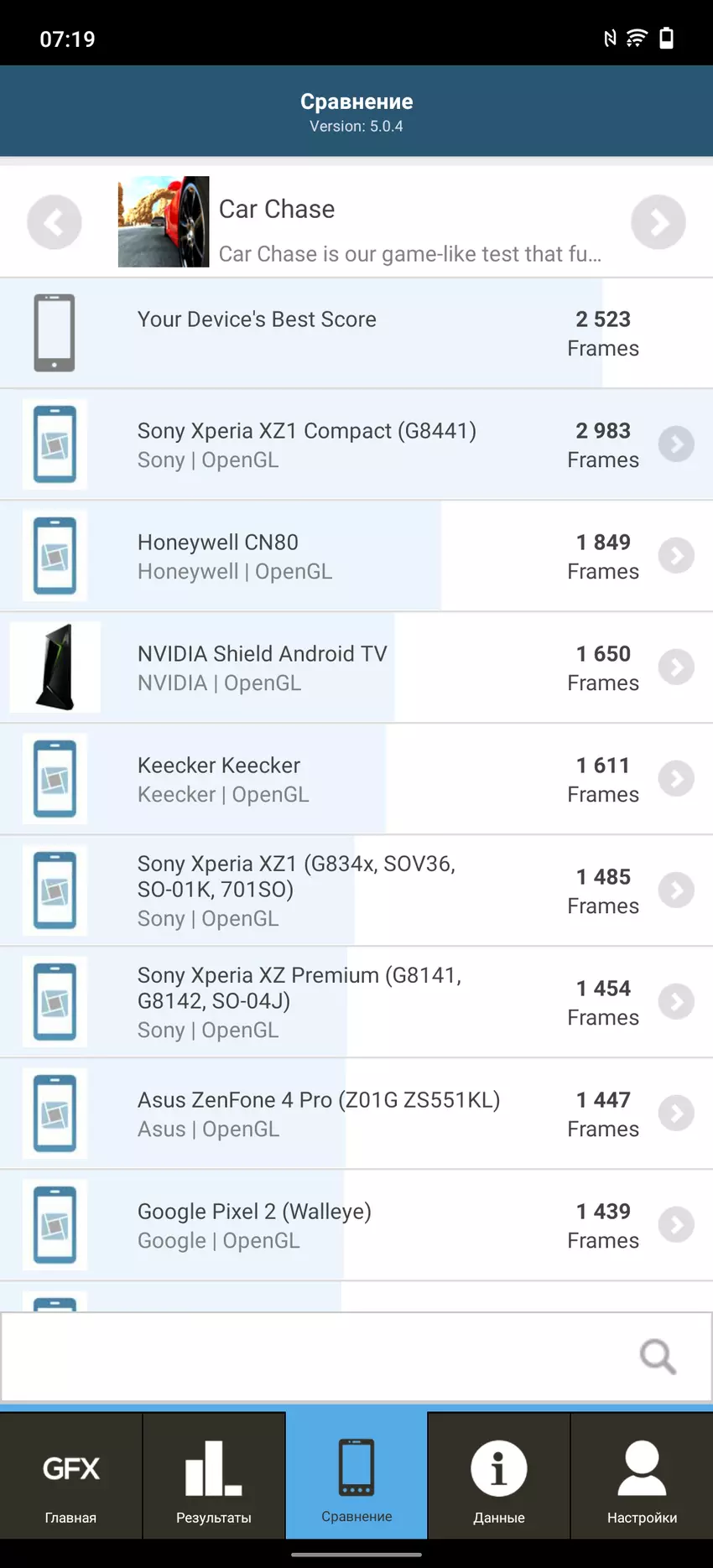Viewport: 713px width, 1568px height.
Task: Expand Sony Xperia XZ1 Compact details chevron
Action: click(676, 444)
